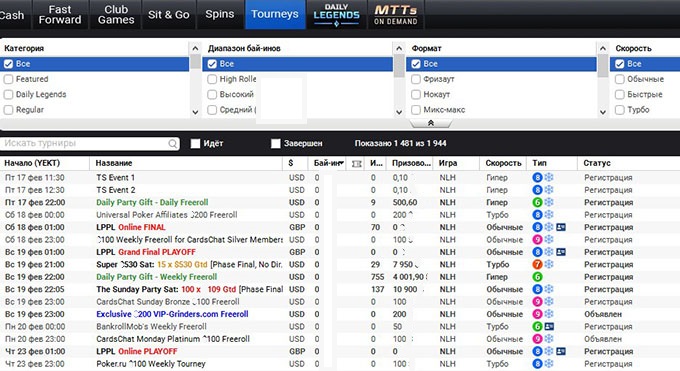Screen dimensions: 680x371
Task: Go to the Spins tab
Action: [220, 15]
